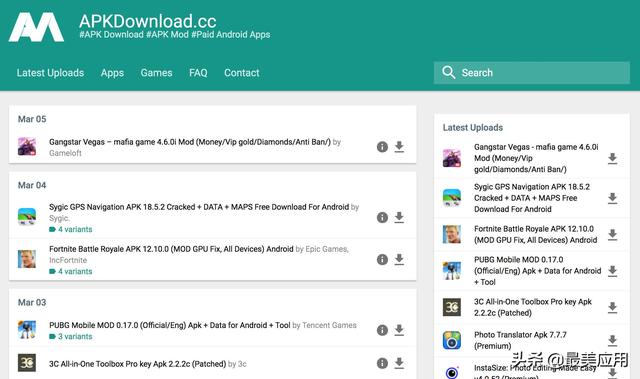Open the Latest Uploads menu item

(50, 73)
